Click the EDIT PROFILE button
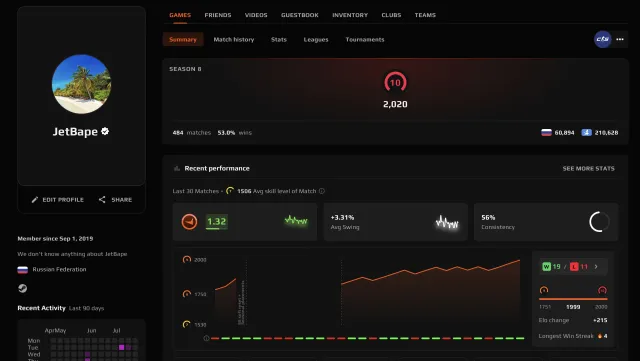 click(x=58, y=200)
